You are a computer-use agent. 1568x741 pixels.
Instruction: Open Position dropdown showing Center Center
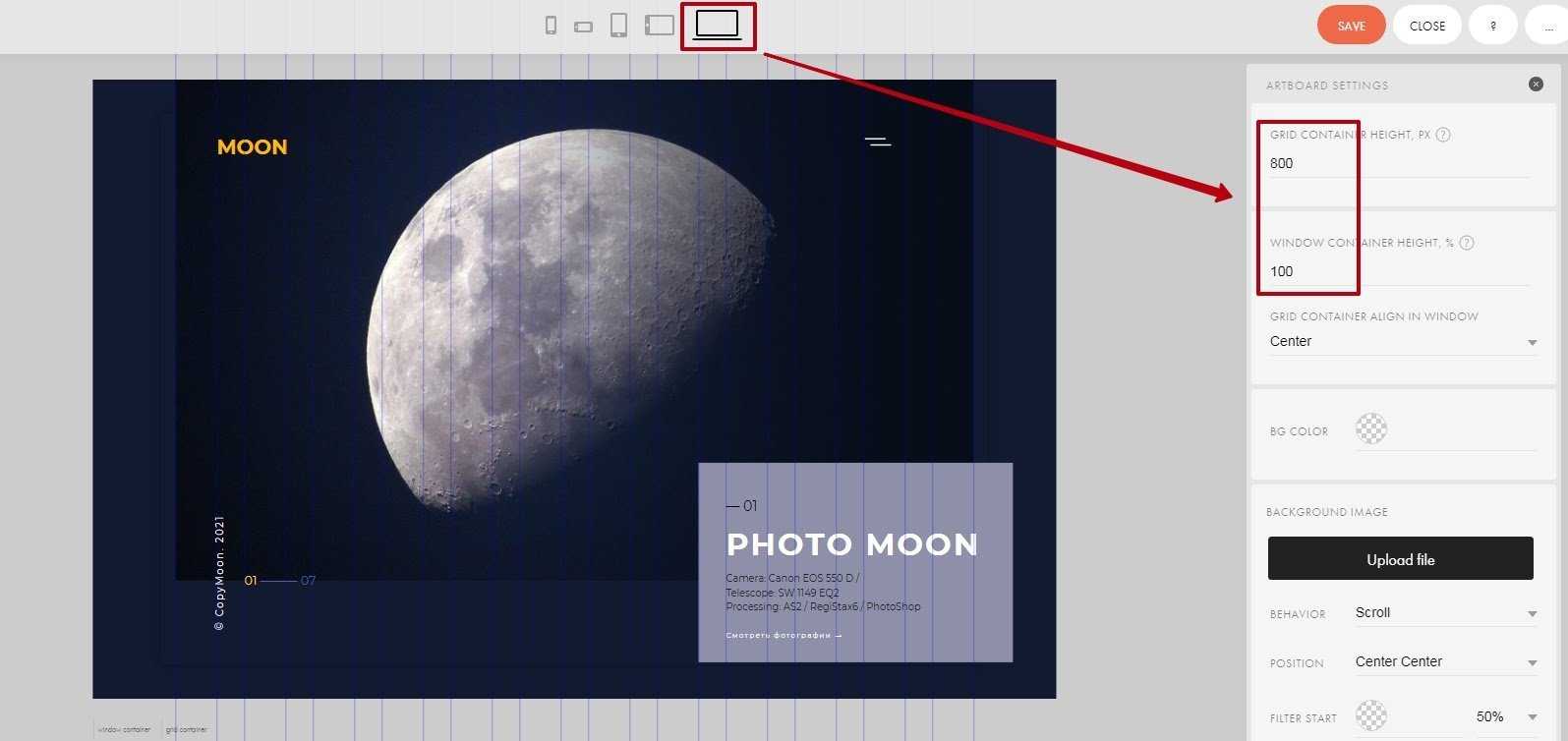coord(1445,662)
